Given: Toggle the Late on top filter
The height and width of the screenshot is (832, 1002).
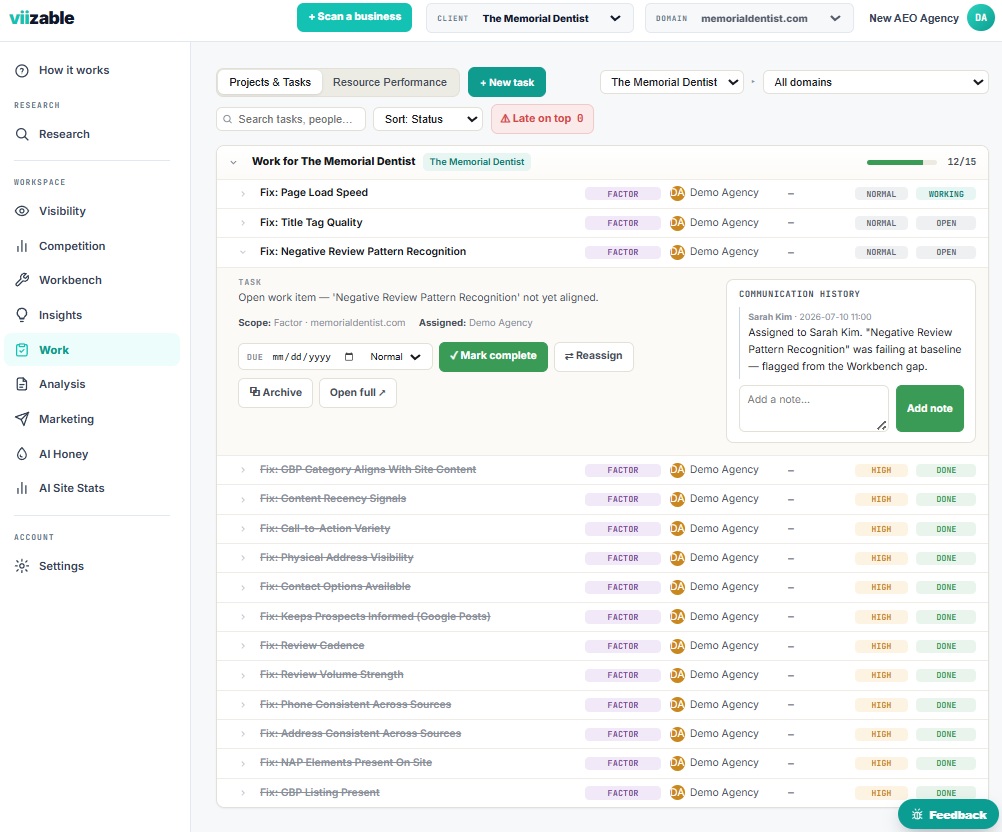Looking at the screenshot, I should (x=542, y=119).
